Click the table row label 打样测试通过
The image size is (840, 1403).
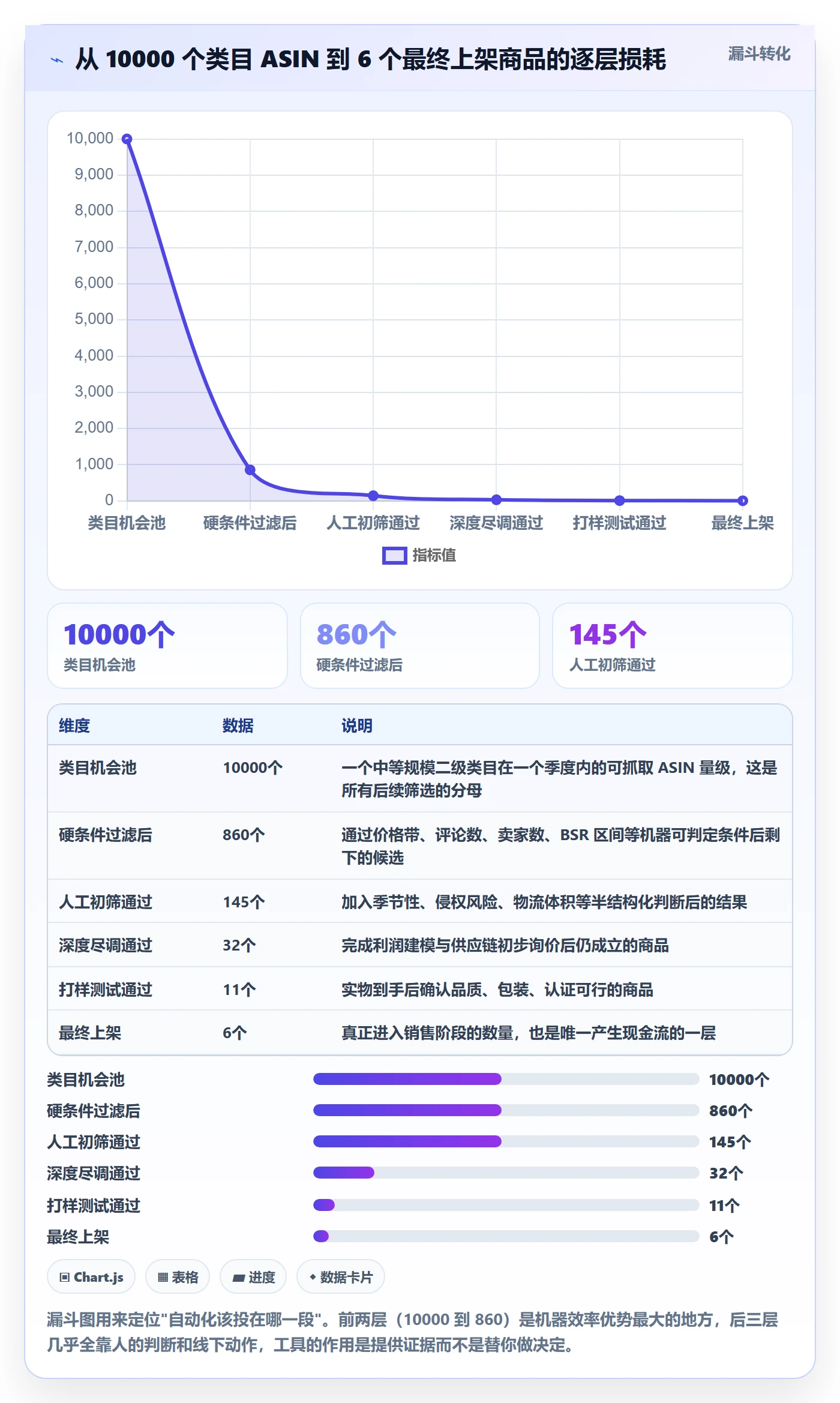(106, 990)
